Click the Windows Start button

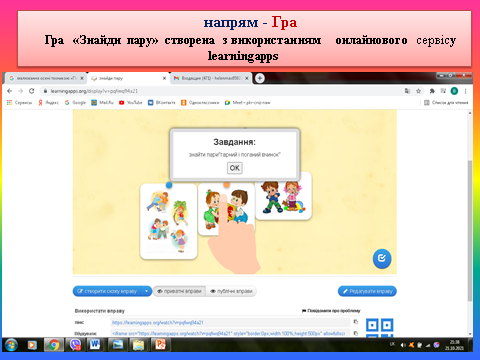pos(11,345)
